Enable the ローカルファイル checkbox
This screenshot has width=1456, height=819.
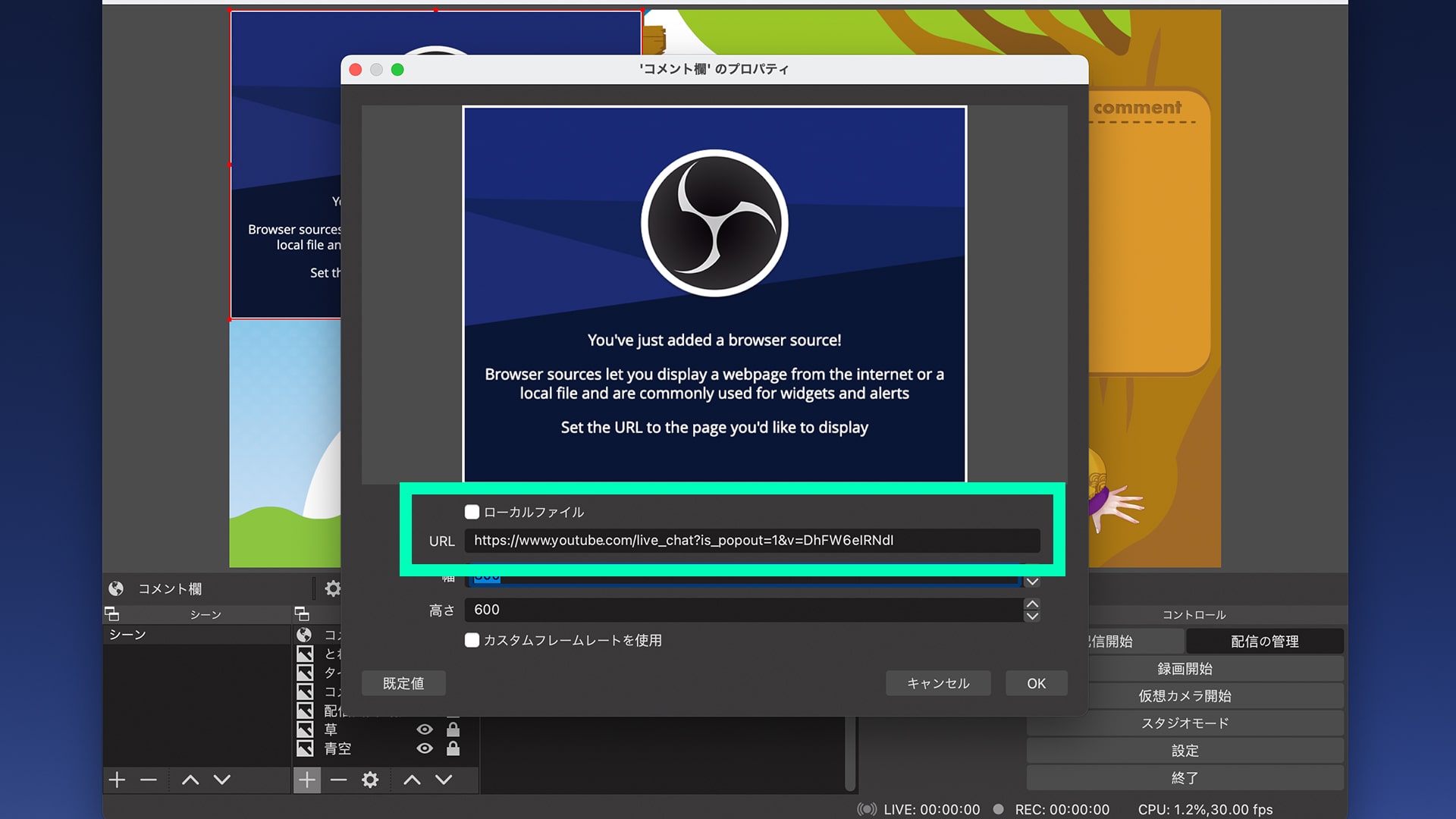coord(472,511)
